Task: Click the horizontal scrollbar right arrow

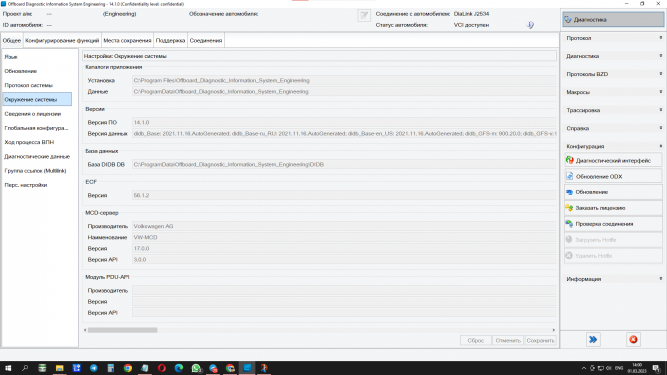Action: (x=553, y=330)
